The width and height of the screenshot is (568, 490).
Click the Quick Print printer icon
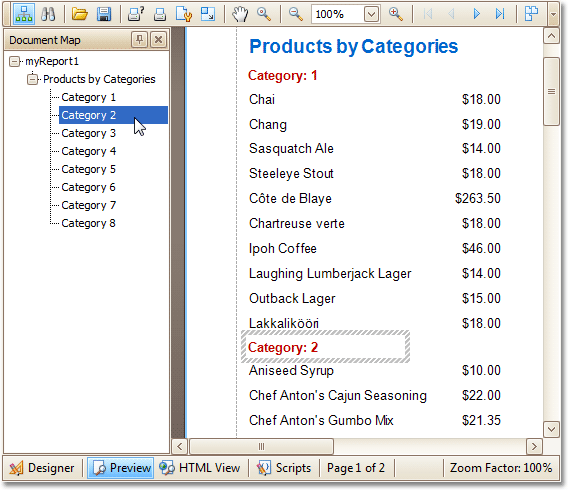160,14
